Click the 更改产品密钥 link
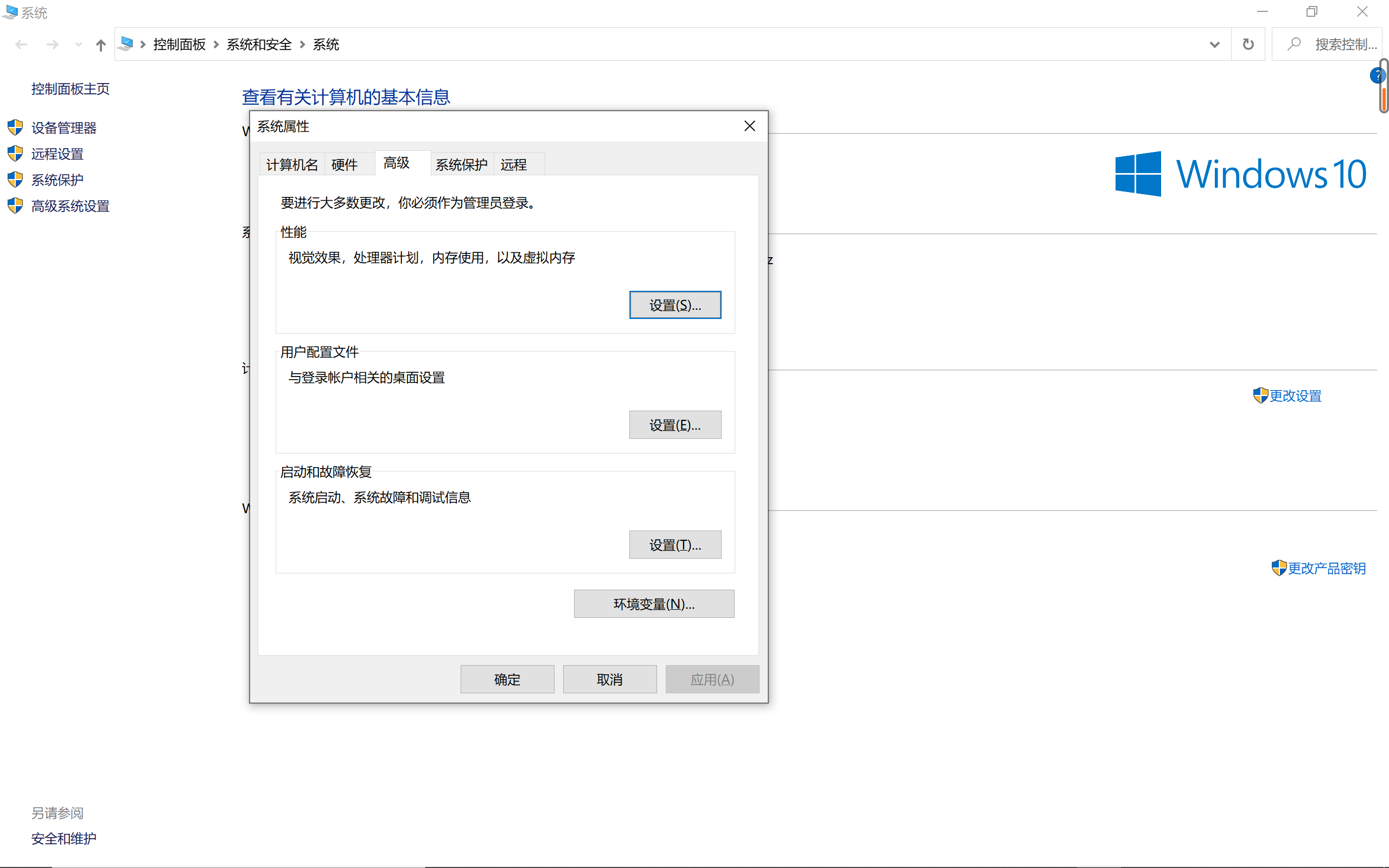The width and height of the screenshot is (1389, 868). 1326,569
